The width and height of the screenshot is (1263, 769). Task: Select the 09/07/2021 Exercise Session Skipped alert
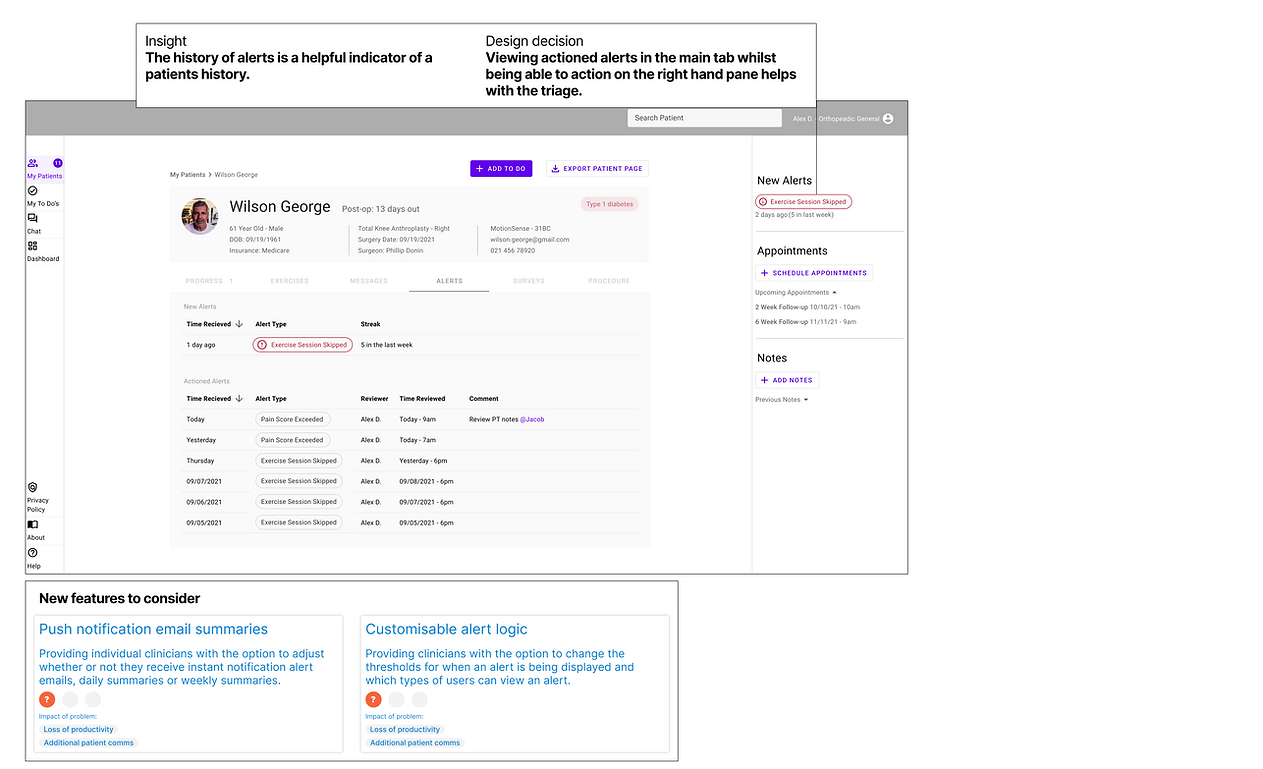click(298, 481)
